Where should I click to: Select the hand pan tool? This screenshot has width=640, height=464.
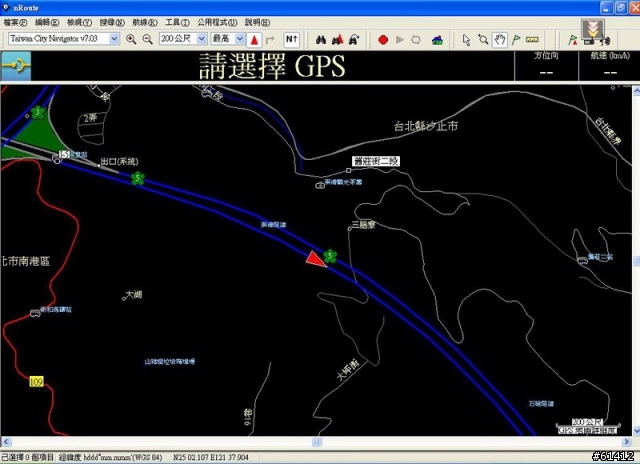(x=500, y=40)
